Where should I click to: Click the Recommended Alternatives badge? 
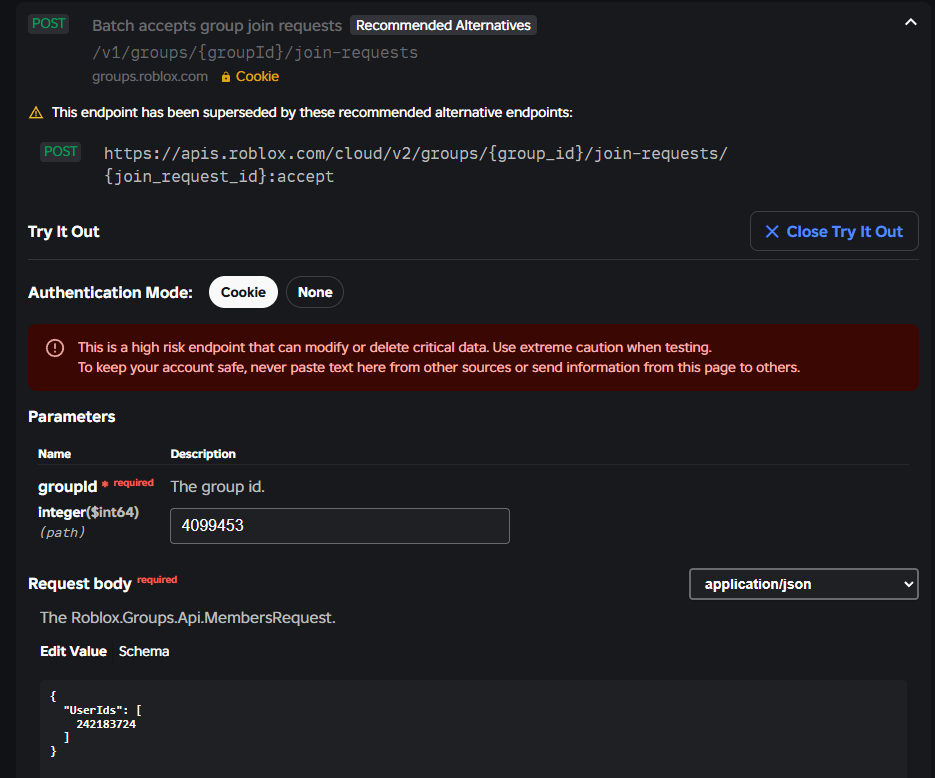click(443, 25)
